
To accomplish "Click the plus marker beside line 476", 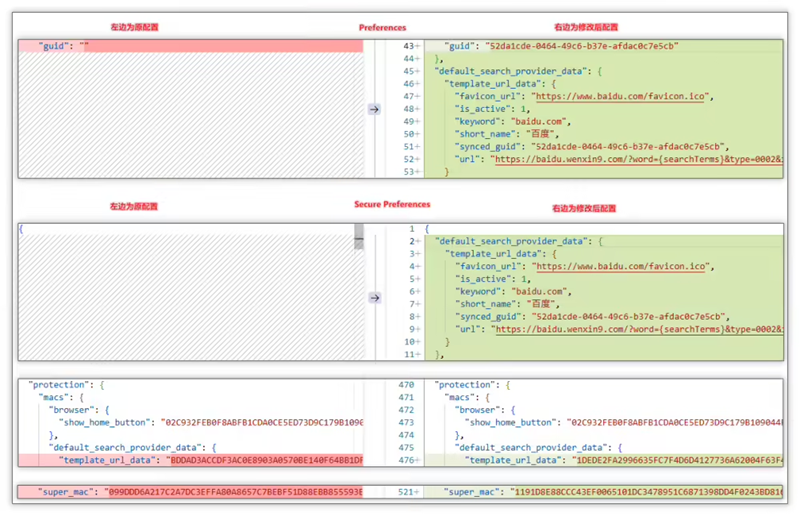I will point(417,460).
